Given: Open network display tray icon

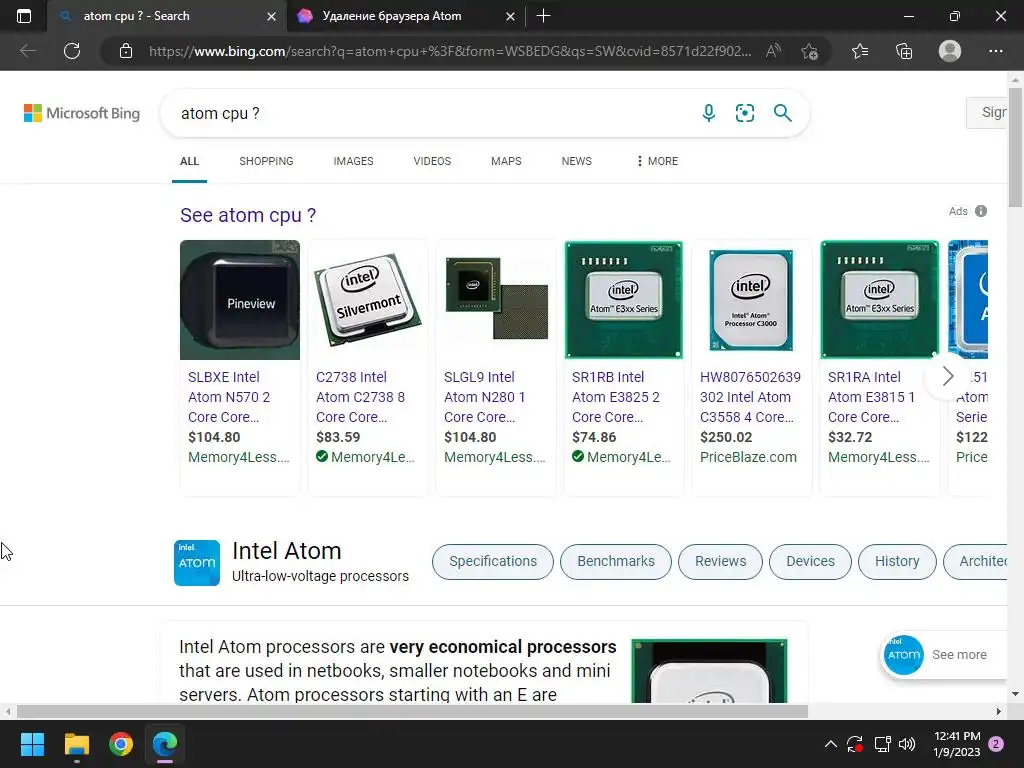Looking at the screenshot, I should click(882, 744).
